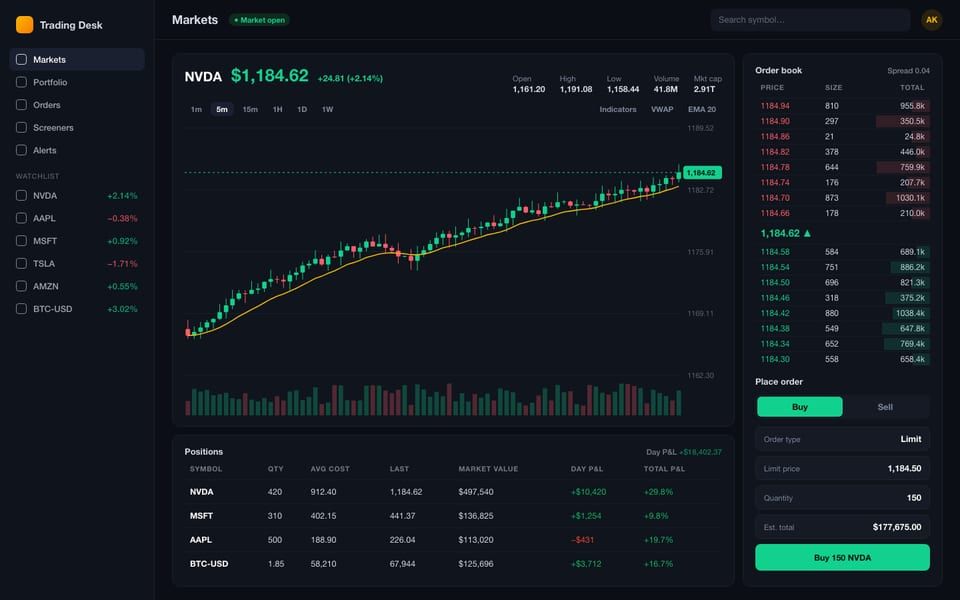Click the AAPL day P&L -$431
Viewport: 960px width, 600px height.
[x=582, y=539]
